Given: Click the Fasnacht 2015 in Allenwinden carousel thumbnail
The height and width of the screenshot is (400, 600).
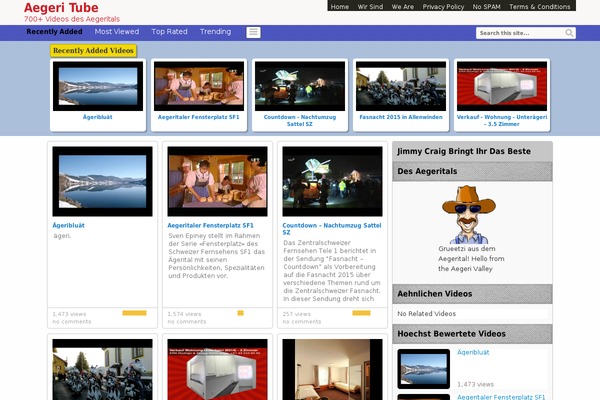Looking at the screenshot, I should (x=401, y=86).
